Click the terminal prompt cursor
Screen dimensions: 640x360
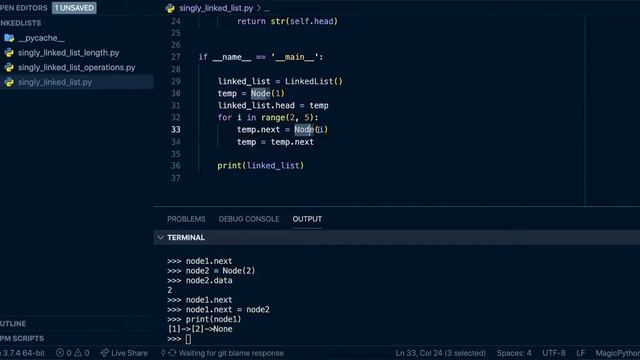point(188,339)
